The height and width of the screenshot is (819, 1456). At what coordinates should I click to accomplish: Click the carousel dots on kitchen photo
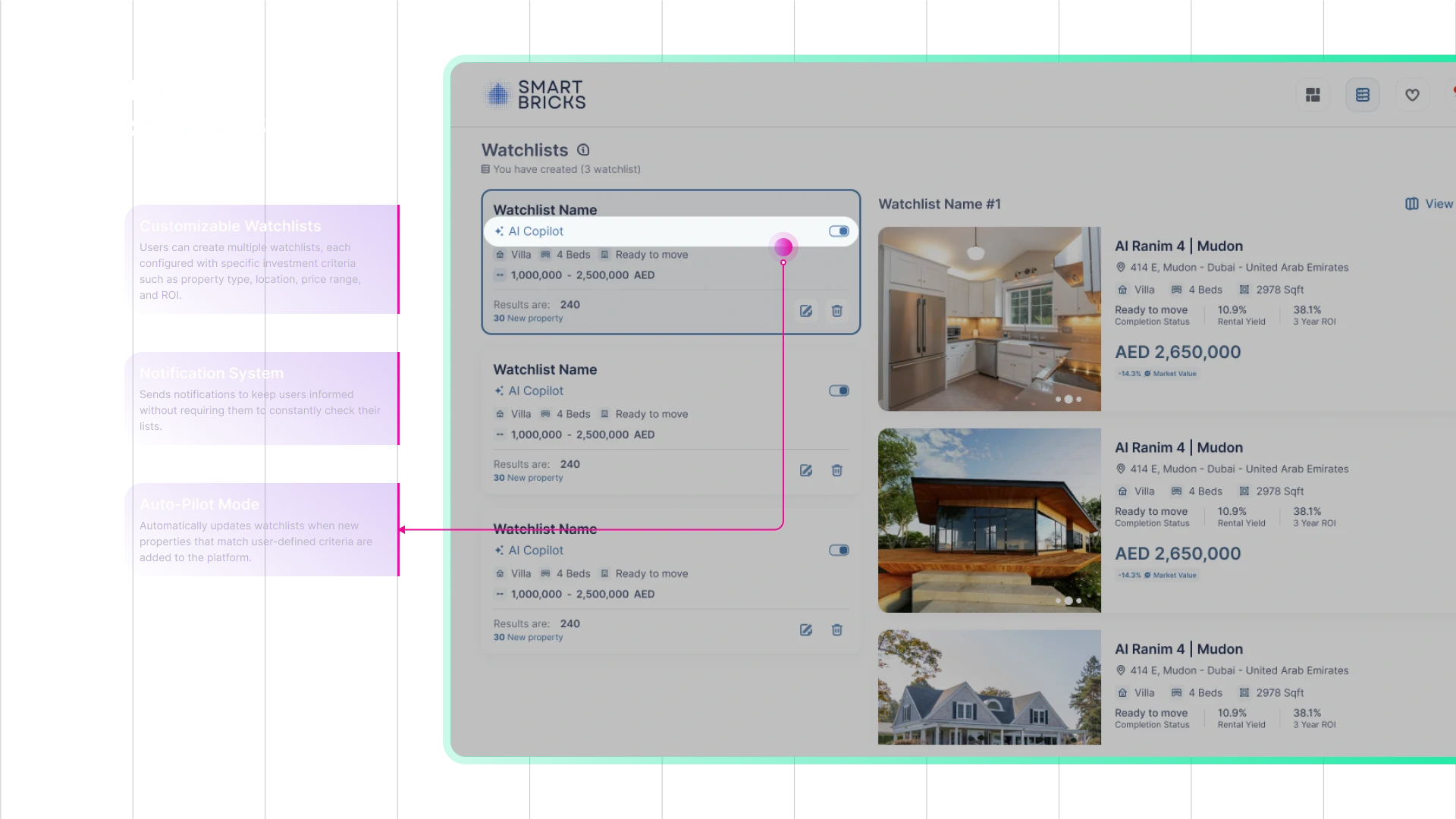(x=1068, y=399)
